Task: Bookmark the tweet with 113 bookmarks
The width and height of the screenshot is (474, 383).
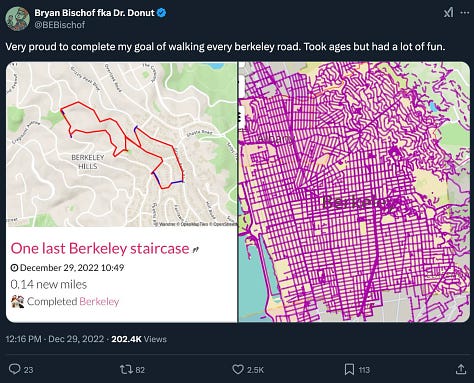Action: (x=349, y=369)
